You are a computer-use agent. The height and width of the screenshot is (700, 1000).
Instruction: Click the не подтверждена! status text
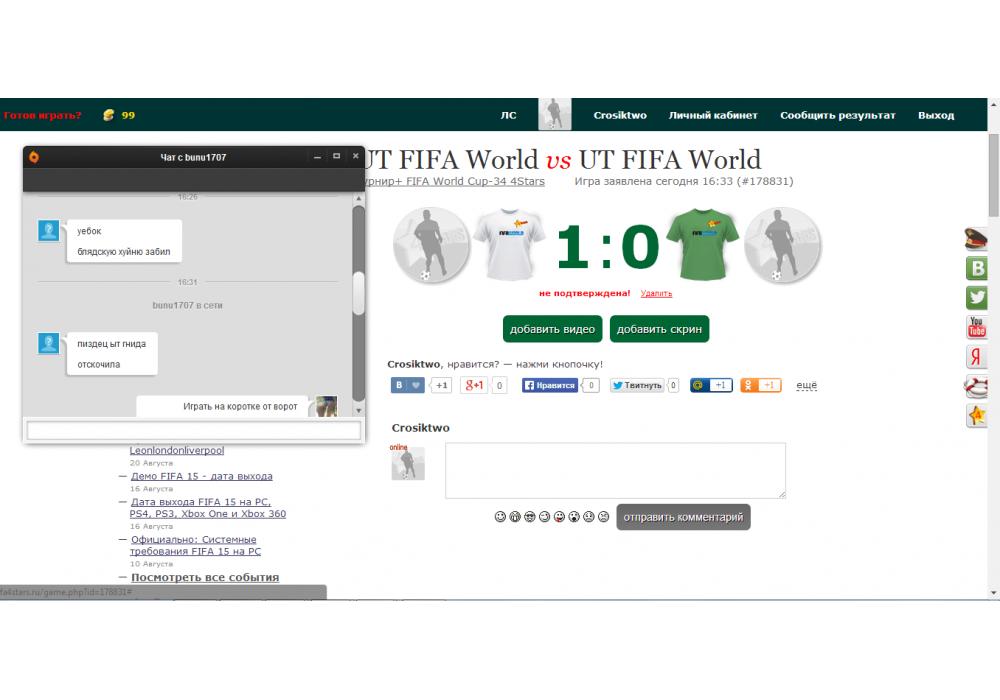tap(585, 293)
